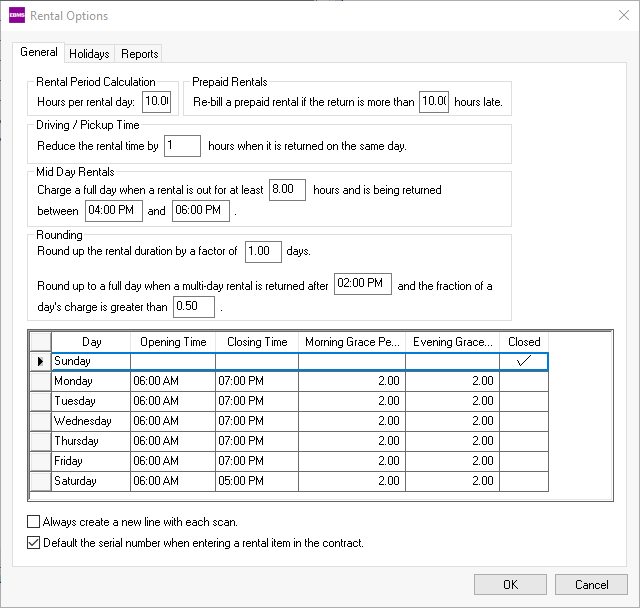Click the app icon in title bar
This screenshot has height=608, width=640.
point(16,16)
